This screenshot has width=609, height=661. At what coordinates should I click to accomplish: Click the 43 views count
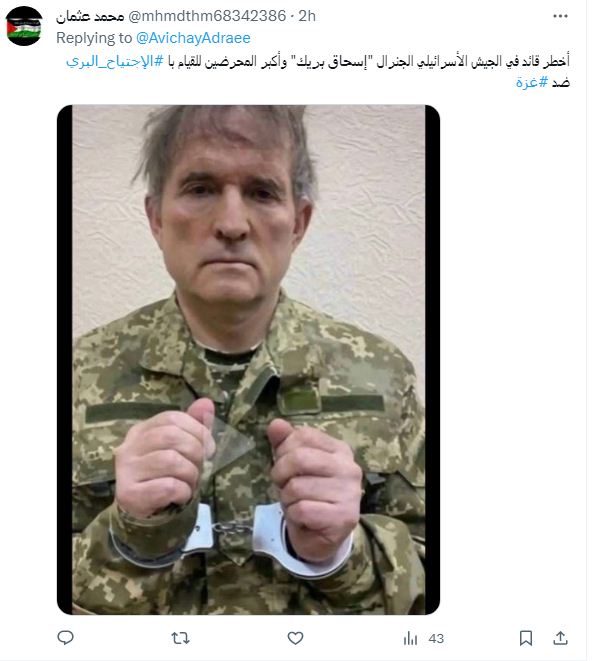click(x=436, y=639)
